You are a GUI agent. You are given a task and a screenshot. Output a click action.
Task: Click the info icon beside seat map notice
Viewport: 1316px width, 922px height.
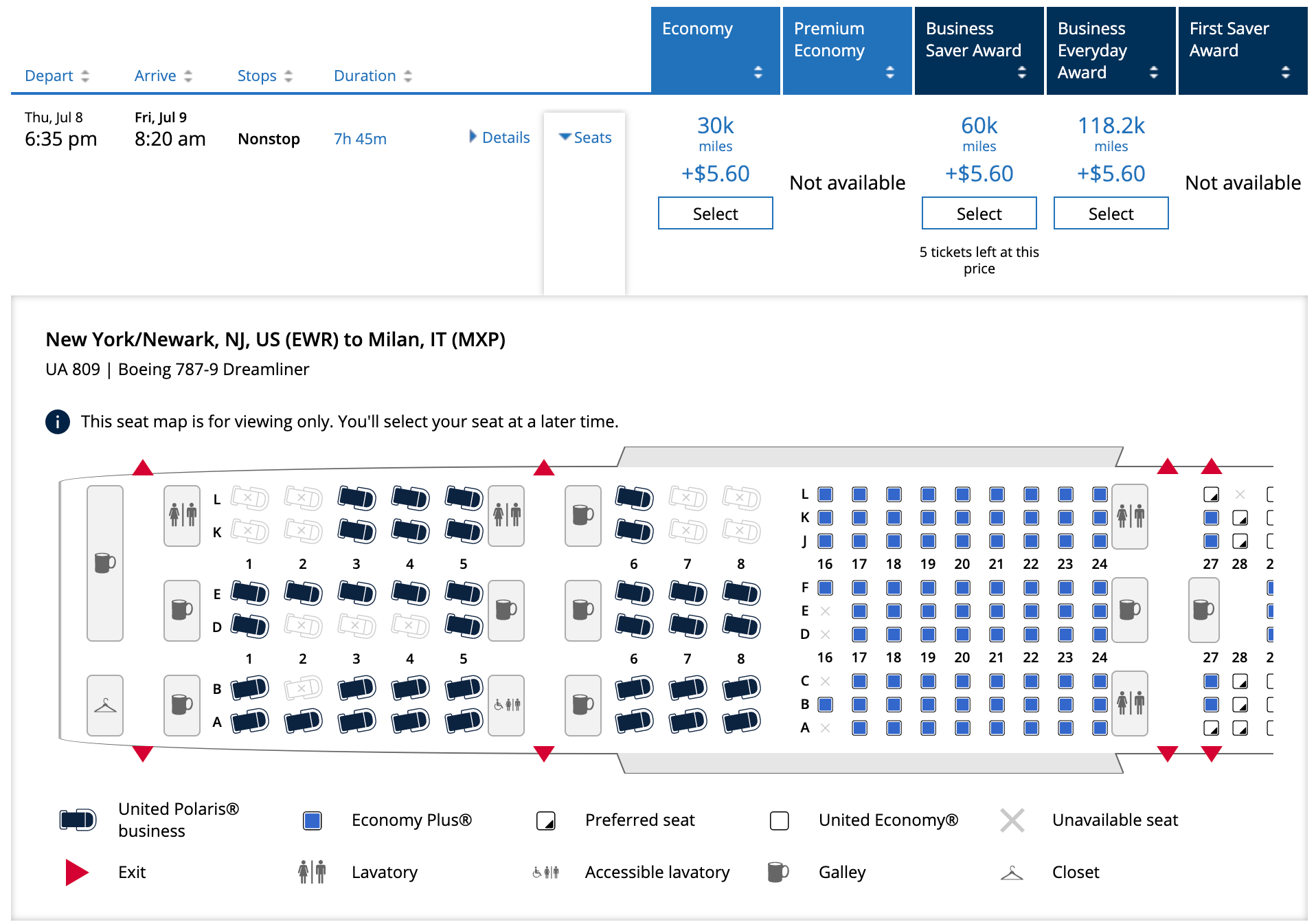point(58,421)
